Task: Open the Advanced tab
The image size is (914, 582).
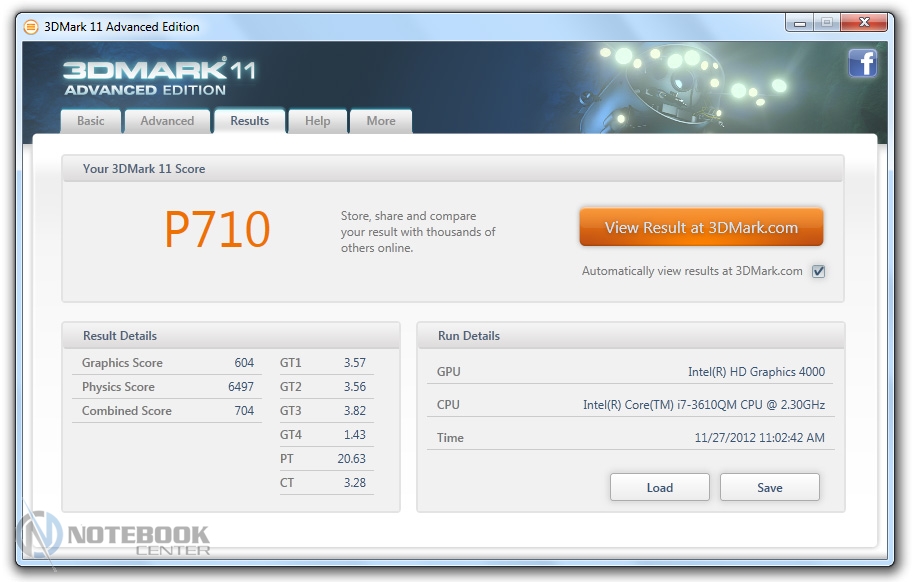Action: pos(167,121)
